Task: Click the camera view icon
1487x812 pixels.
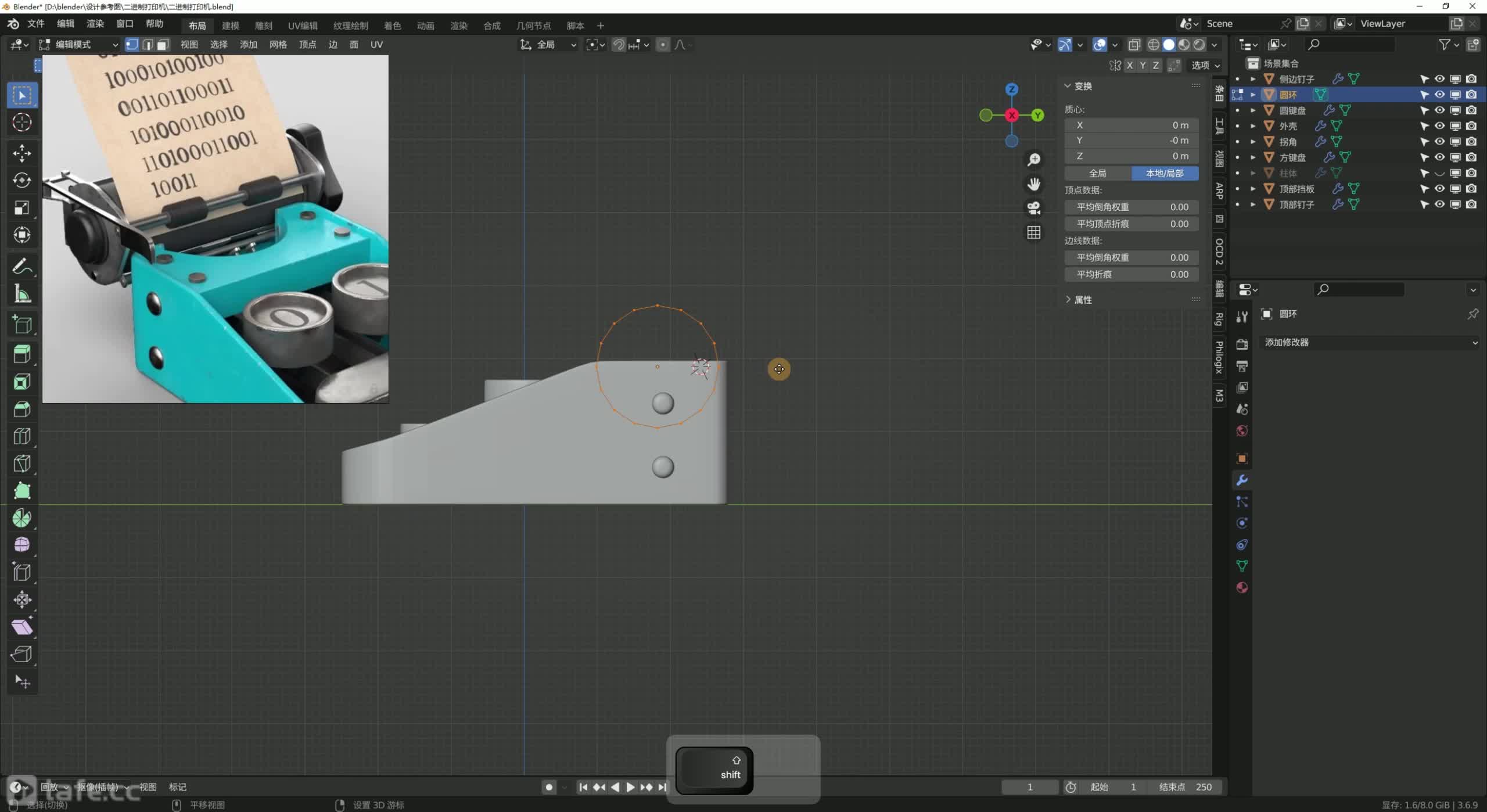Action: [x=1033, y=208]
